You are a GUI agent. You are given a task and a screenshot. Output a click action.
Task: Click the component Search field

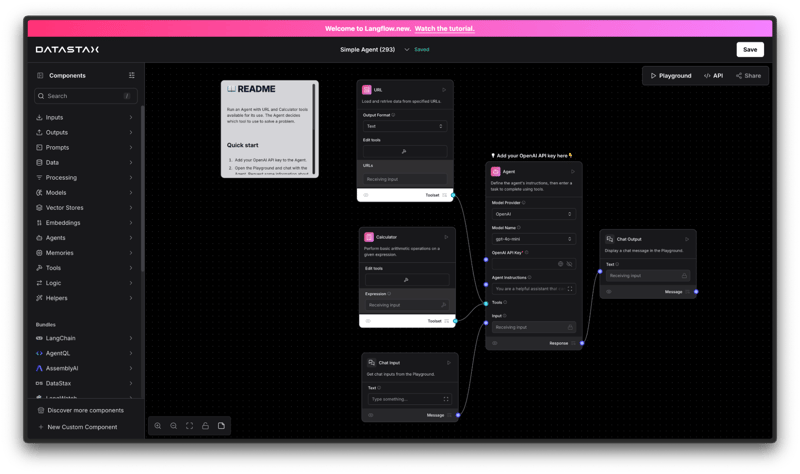(85, 96)
